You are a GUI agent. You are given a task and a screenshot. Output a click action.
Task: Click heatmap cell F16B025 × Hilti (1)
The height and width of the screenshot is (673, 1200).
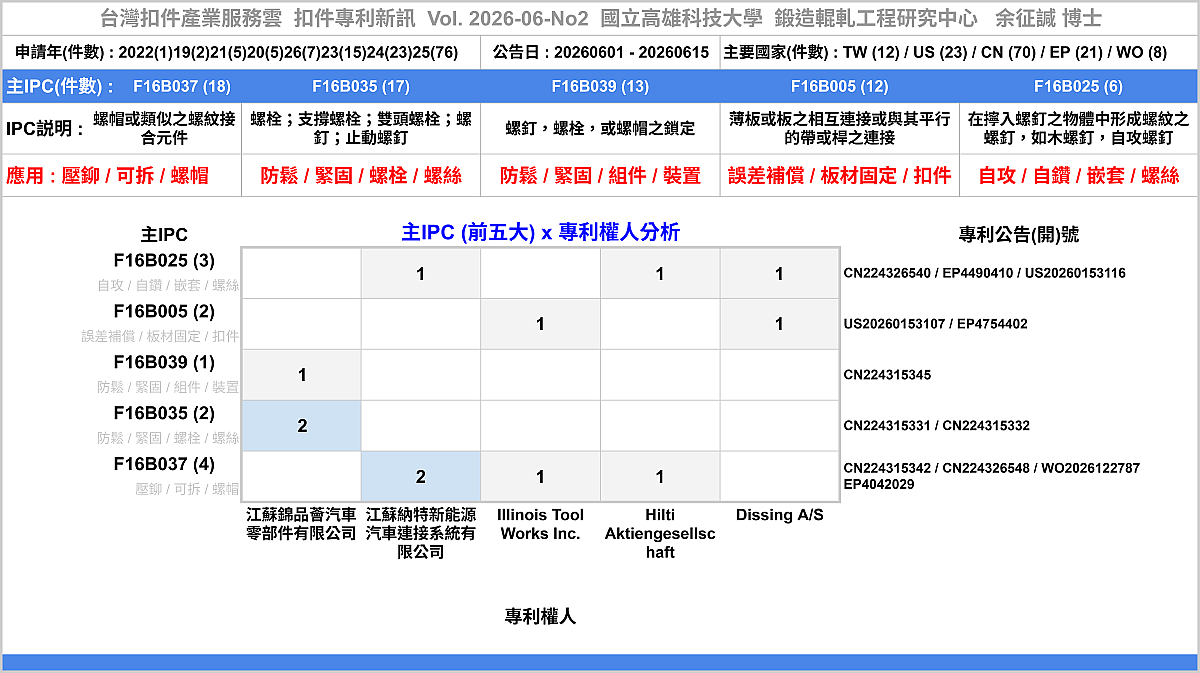[660, 274]
